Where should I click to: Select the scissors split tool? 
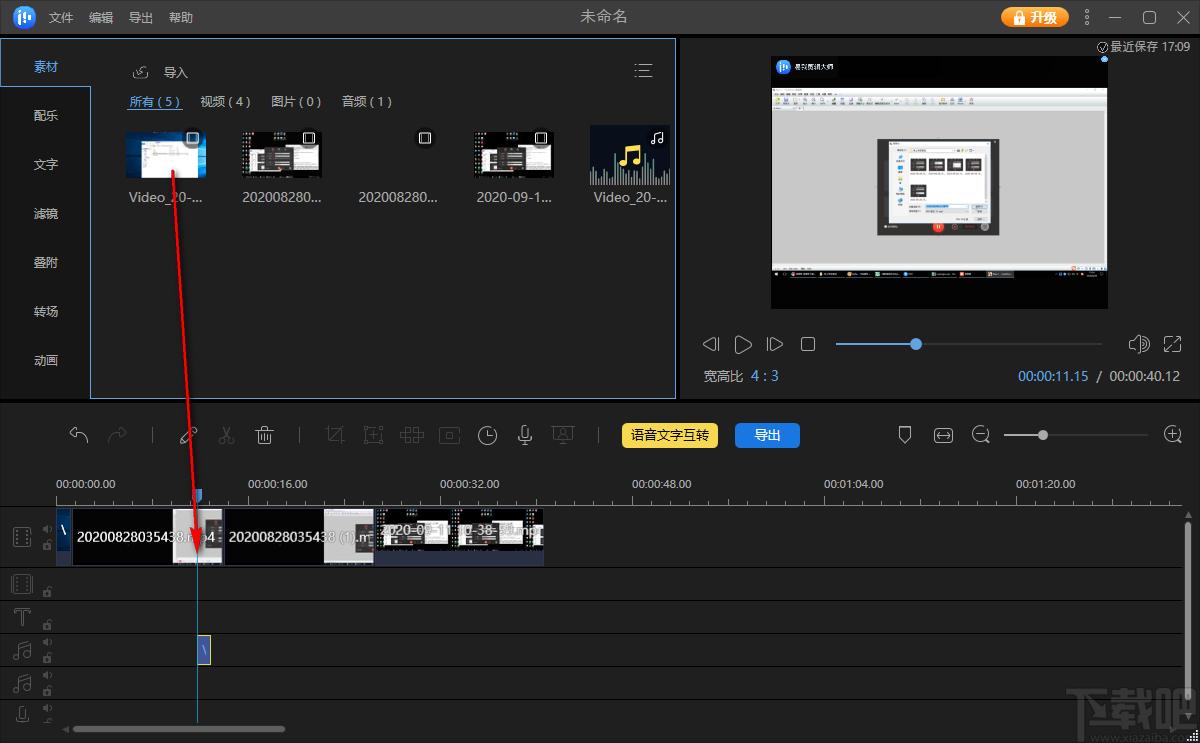click(226, 435)
